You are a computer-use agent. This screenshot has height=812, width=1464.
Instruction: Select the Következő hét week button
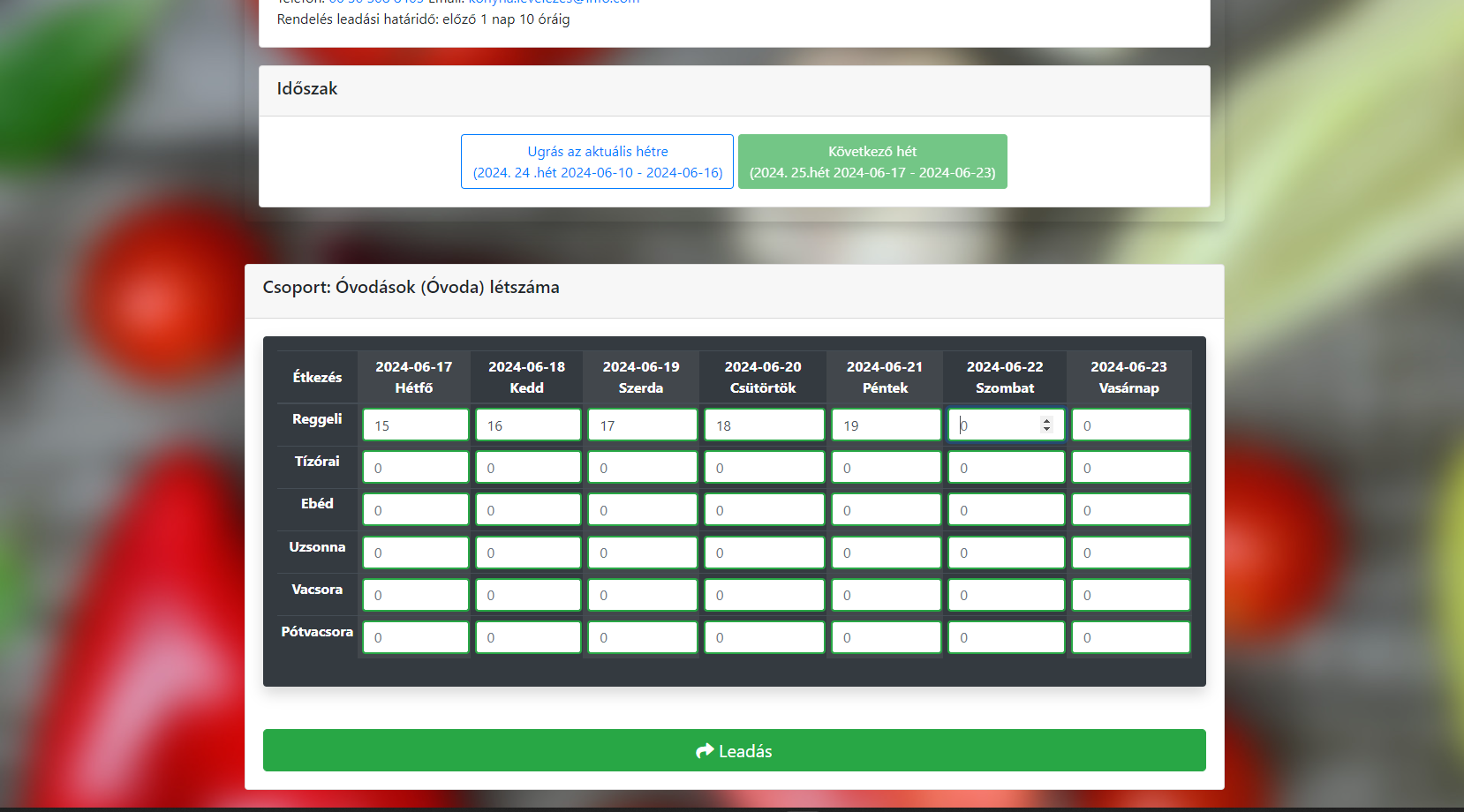(872, 162)
